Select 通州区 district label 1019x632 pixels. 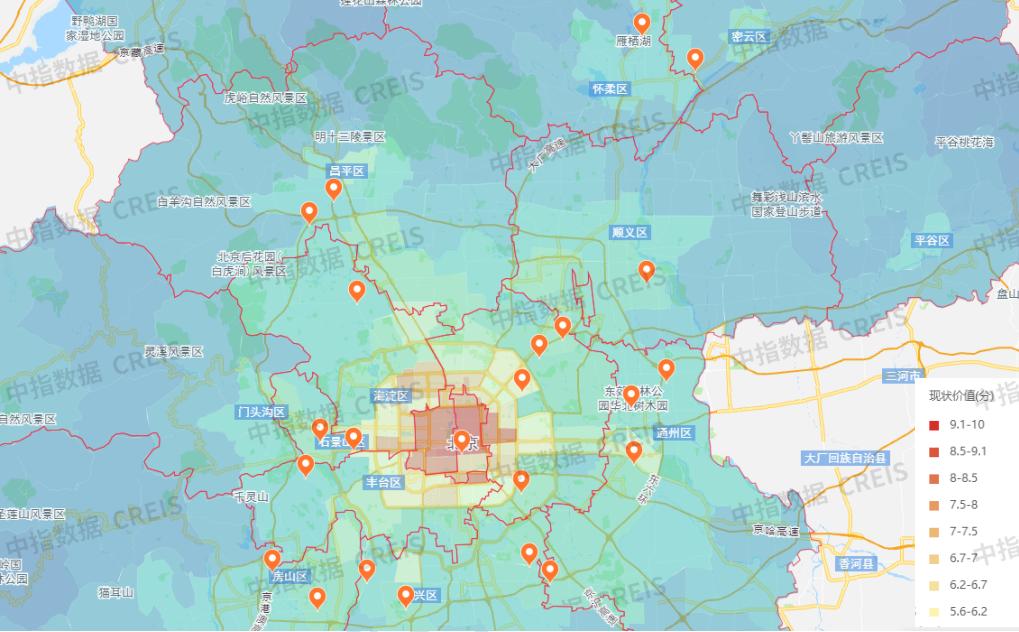674,433
